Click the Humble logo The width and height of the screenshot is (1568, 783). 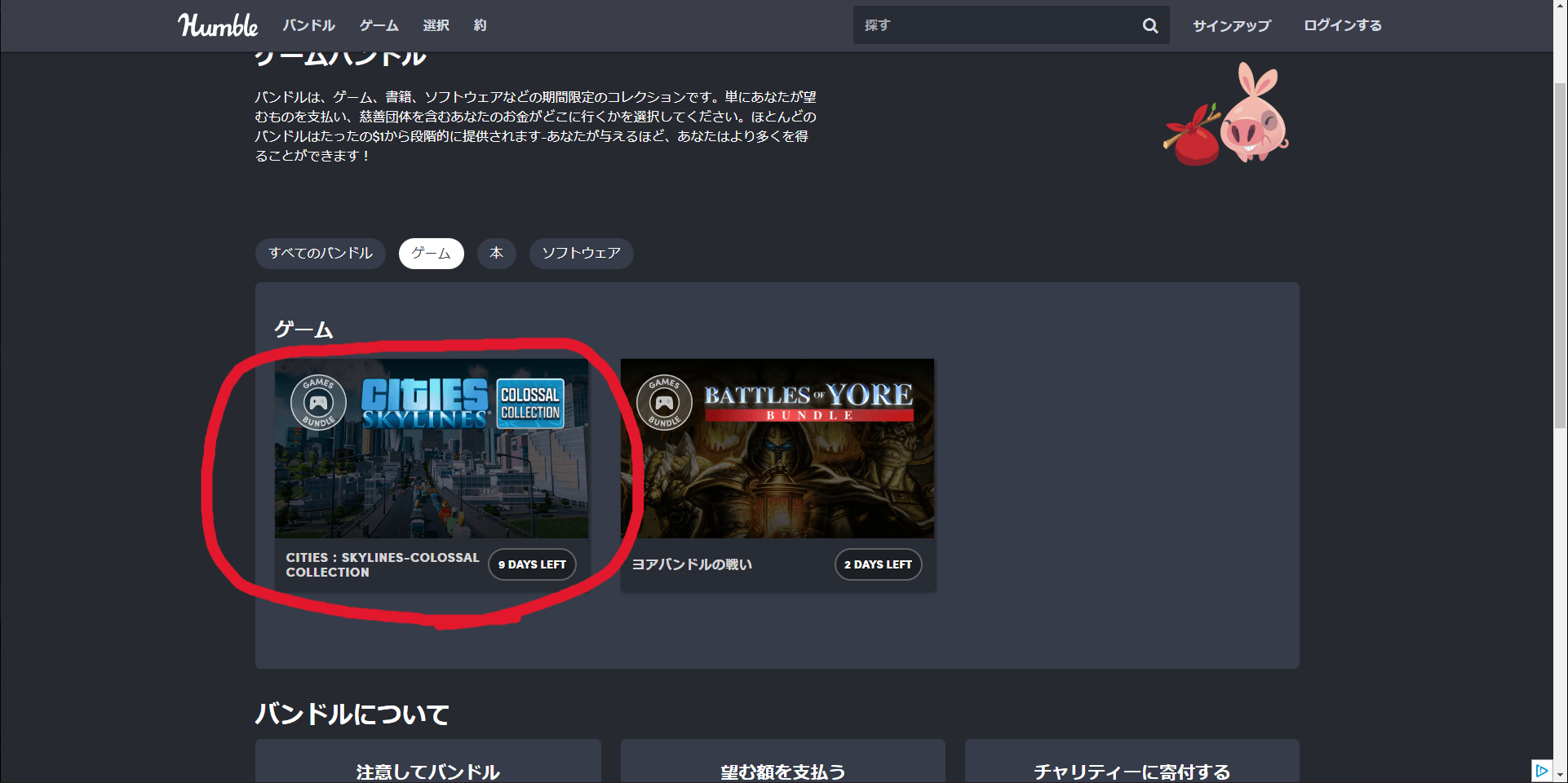pos(218,25)
